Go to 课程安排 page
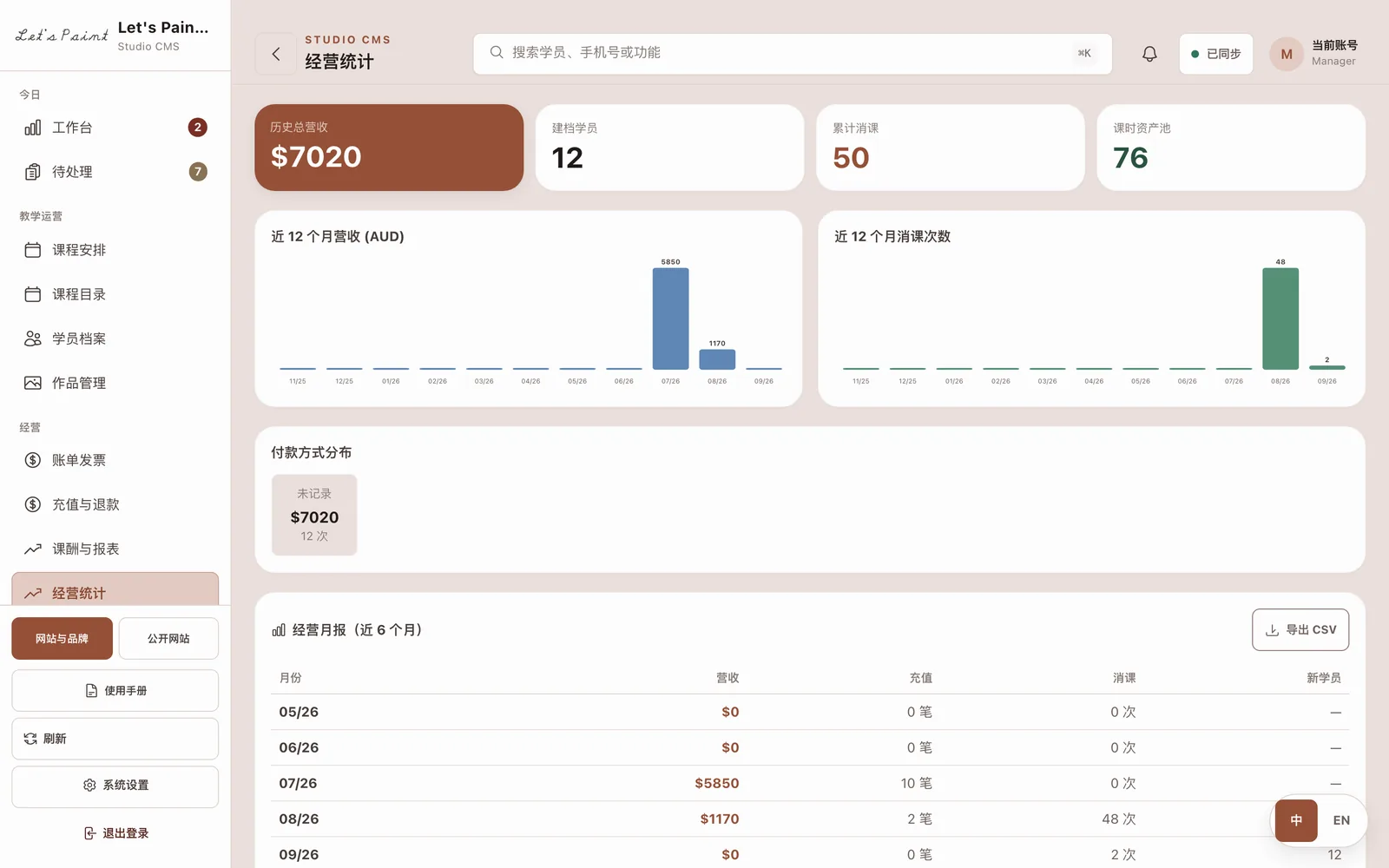 tap(115, 250)
